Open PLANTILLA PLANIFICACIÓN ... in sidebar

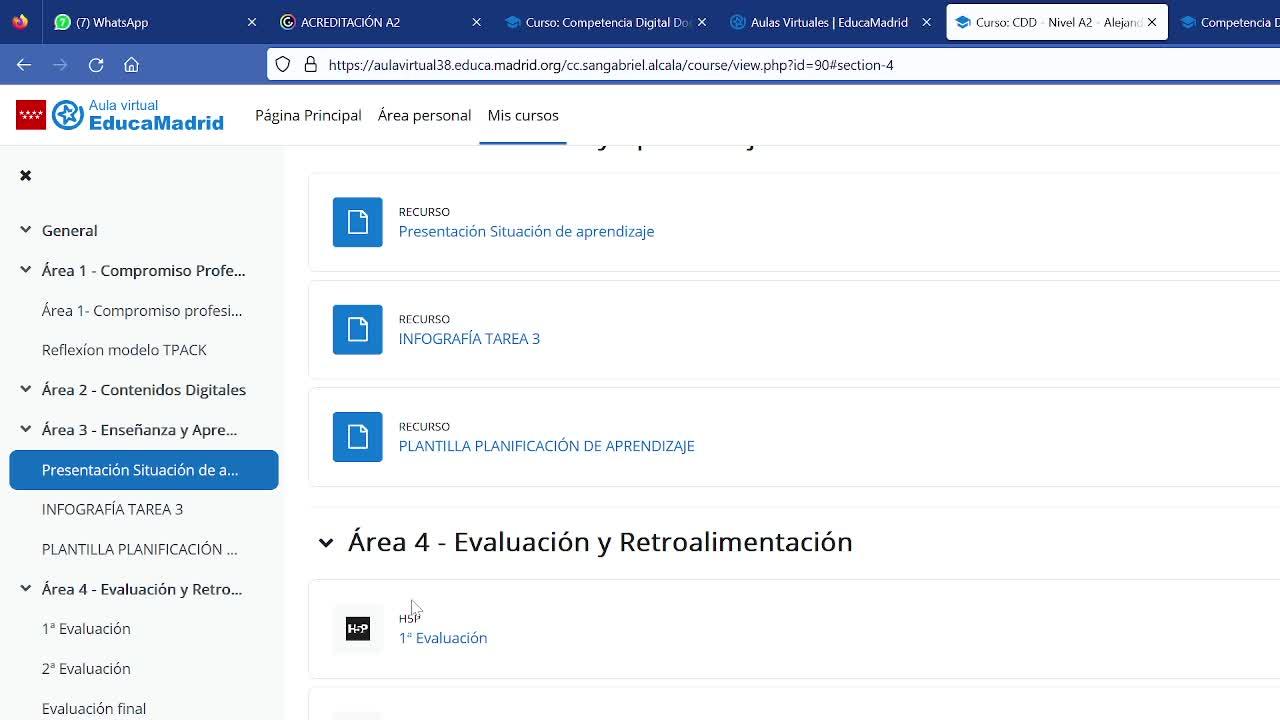tap(139, 549)
